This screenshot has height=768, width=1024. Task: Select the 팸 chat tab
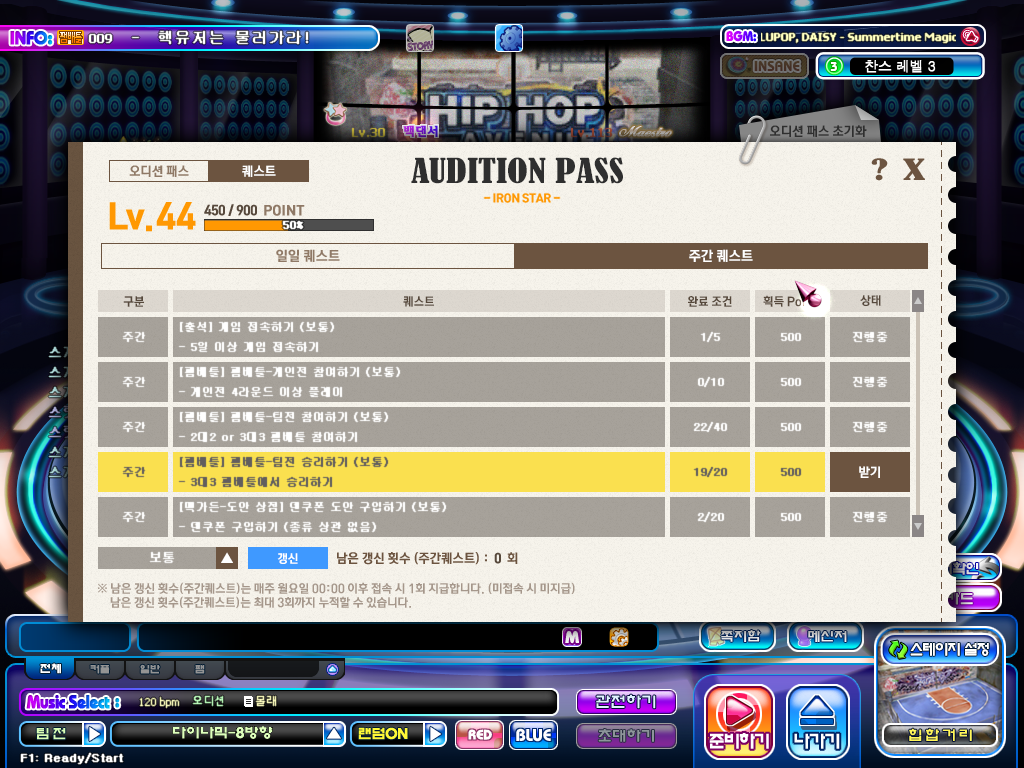click(200, 669)
